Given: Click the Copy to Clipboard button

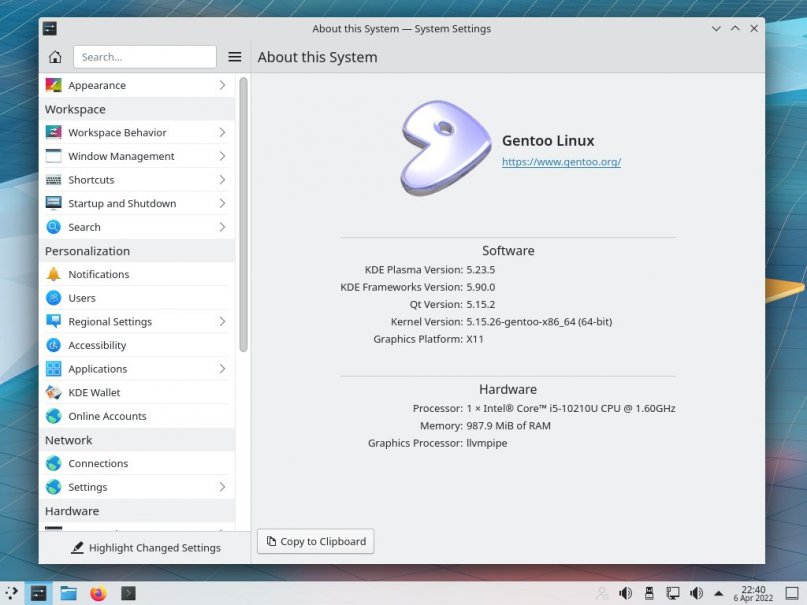Looking at the screenshot, I should coord(315,541).
